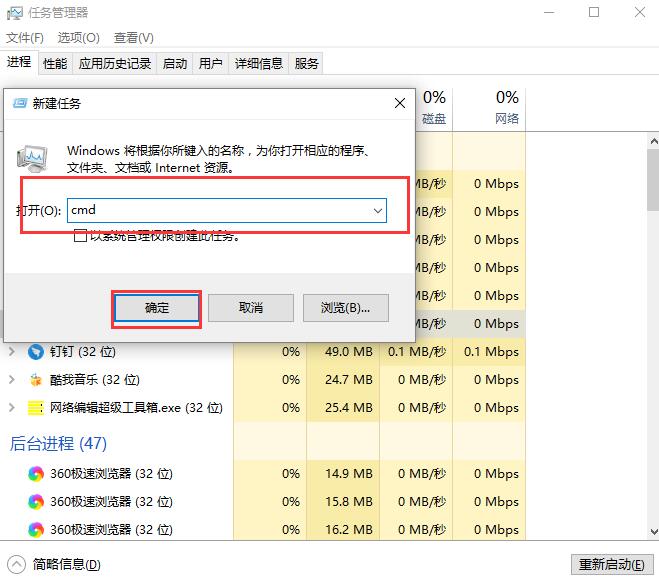Expand the 钉钉 (32 位) process
The width and height of the screenshot is (659, 585).
pyautogui.click(x=12, y=351)
